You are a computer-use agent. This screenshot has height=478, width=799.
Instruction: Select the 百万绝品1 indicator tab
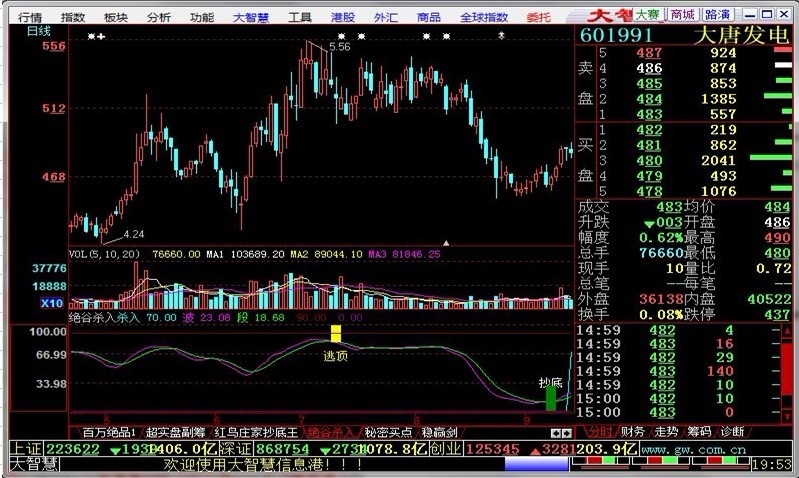click(109, 433)
